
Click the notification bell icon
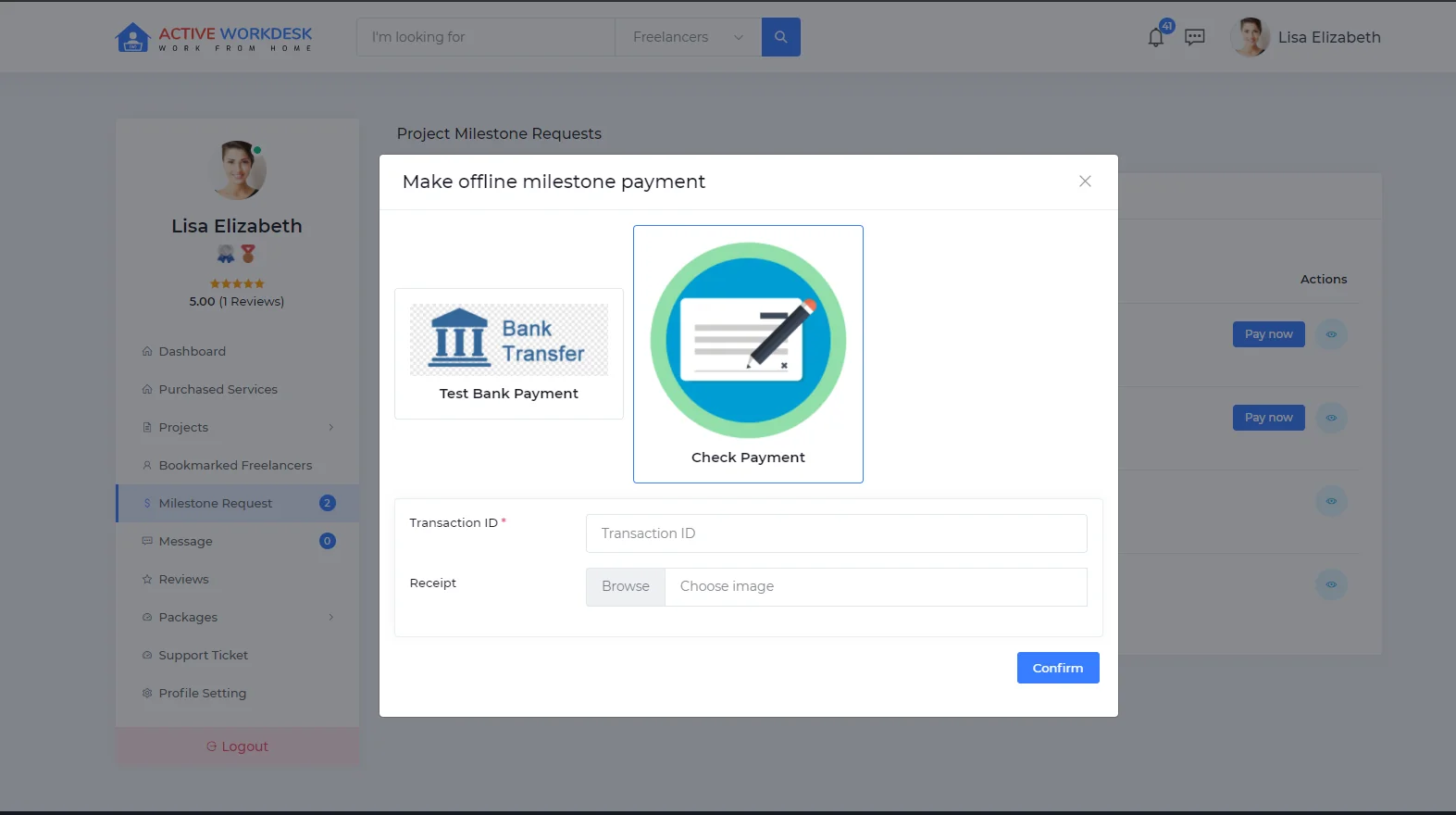(x=1156, y=38)
